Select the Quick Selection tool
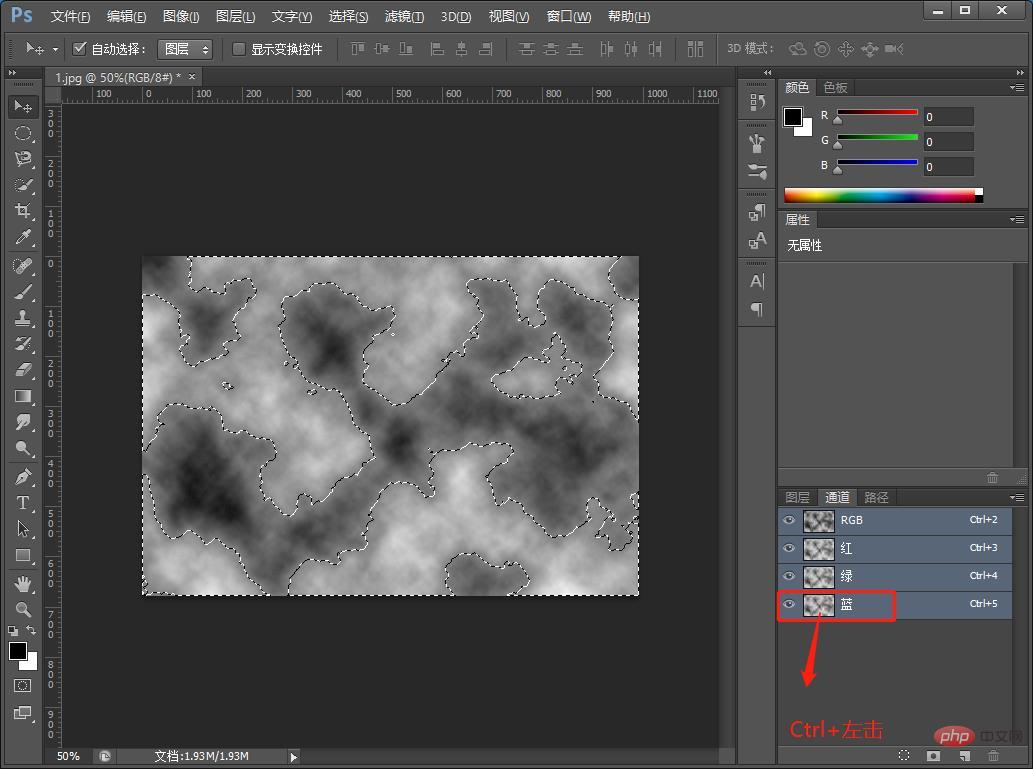The image size is (1033, 769). pos(23,185)
